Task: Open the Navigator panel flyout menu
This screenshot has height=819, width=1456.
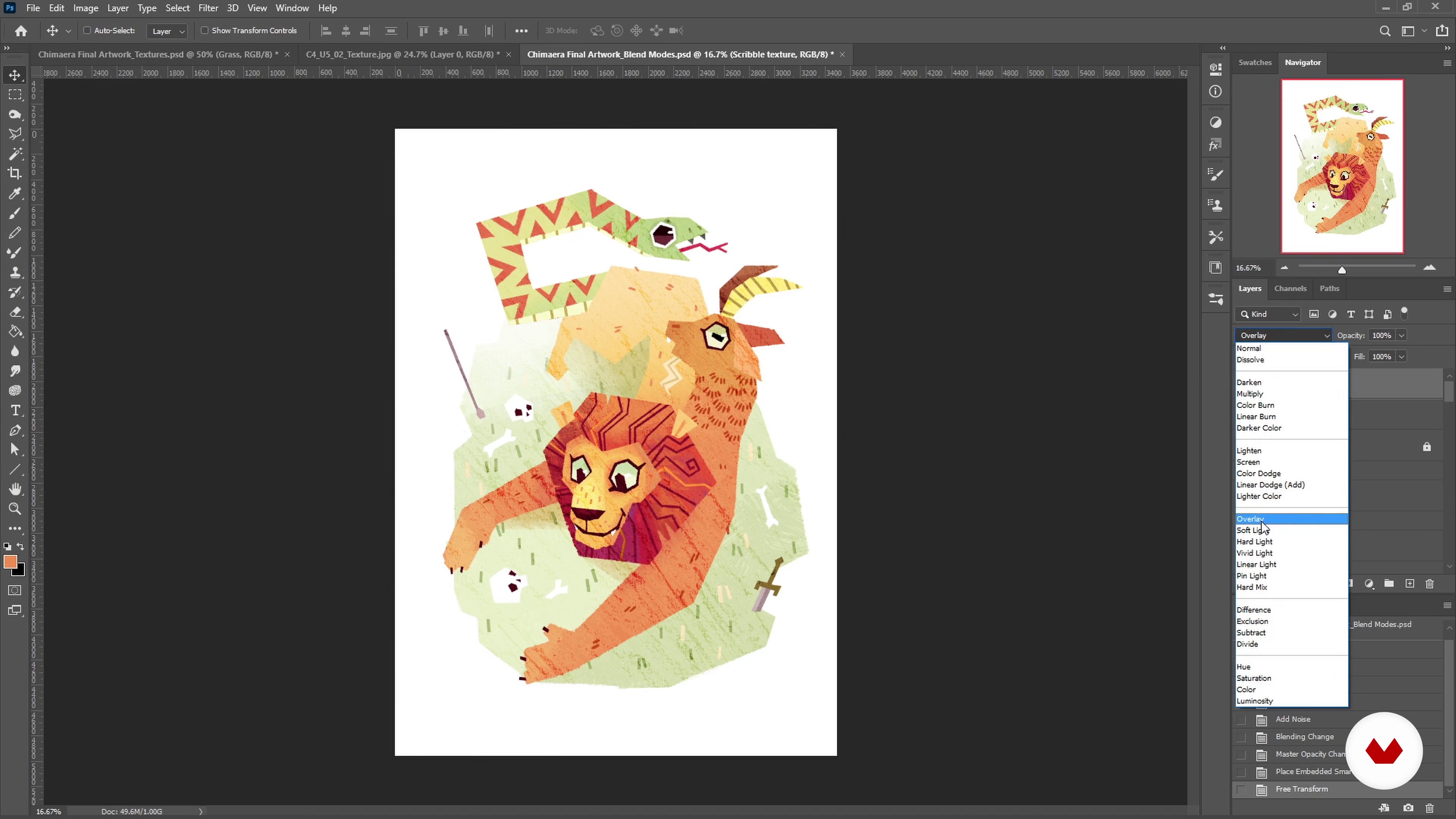Action: 1447,63
